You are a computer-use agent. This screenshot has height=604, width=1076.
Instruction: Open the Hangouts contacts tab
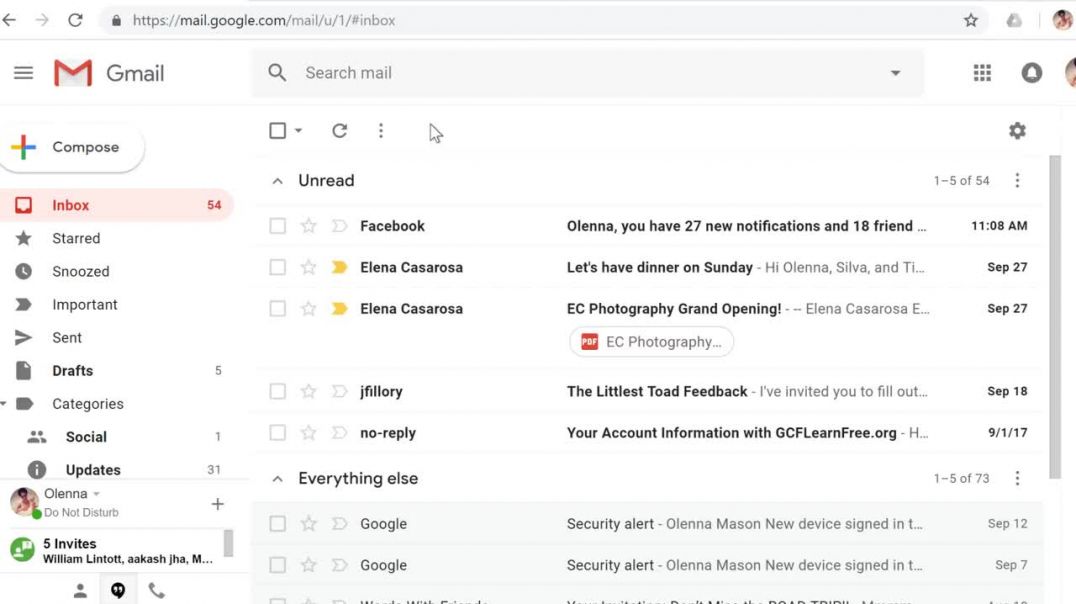tap(80, 590)
